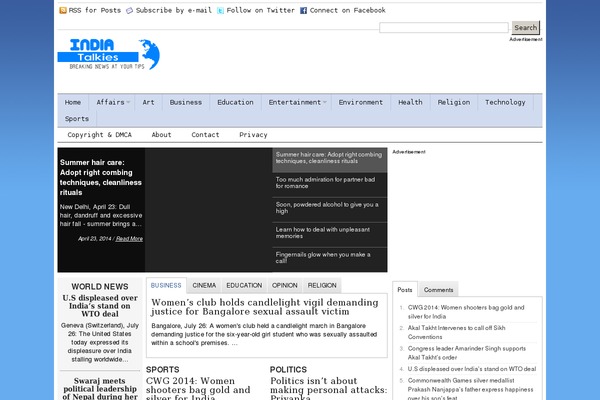The image size is (600, 400).
Task: Switch to the CINEMA tab
Action: coord(204,286)
